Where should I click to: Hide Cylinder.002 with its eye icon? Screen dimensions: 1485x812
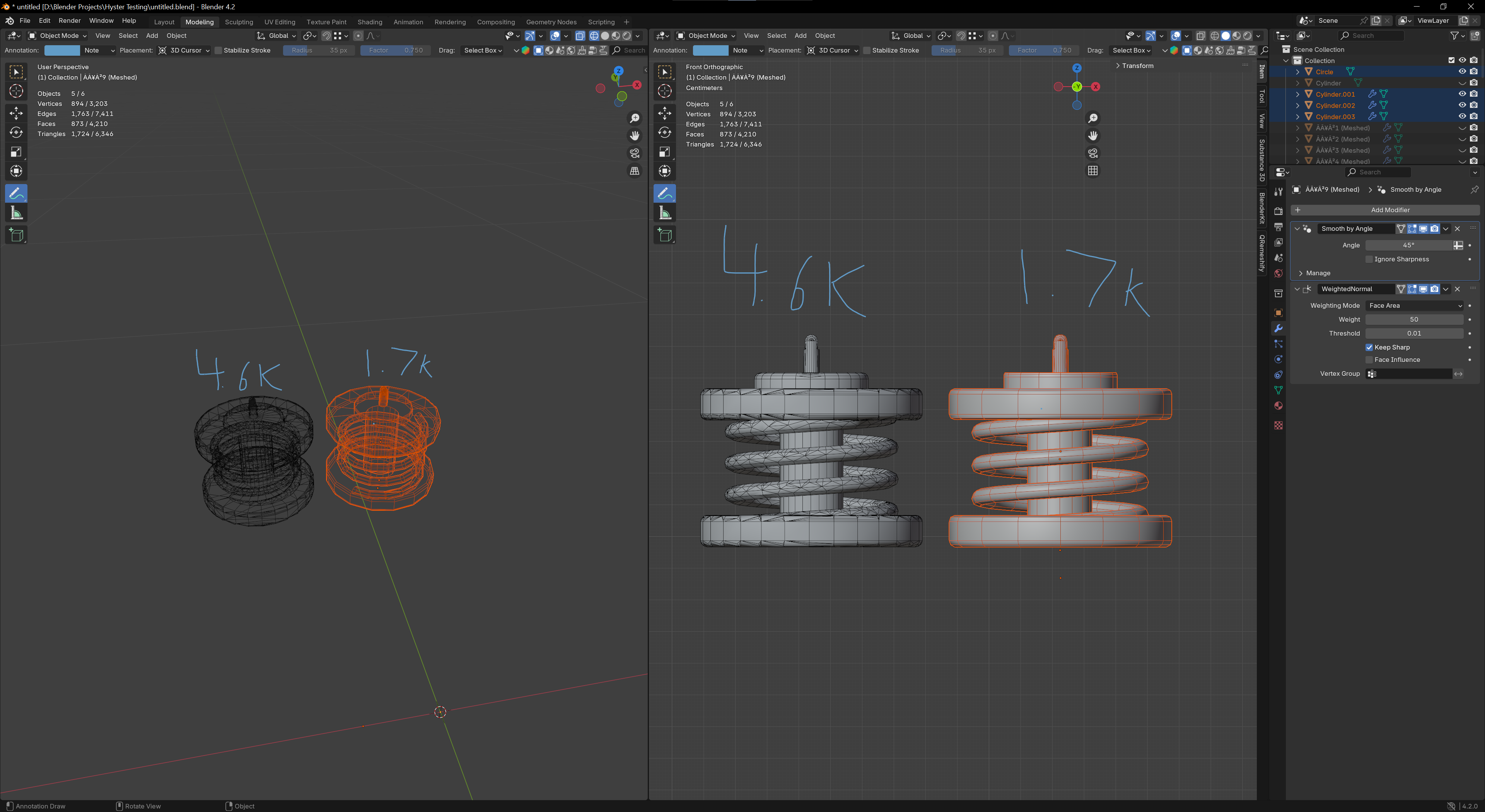[x=1462, y=106]
